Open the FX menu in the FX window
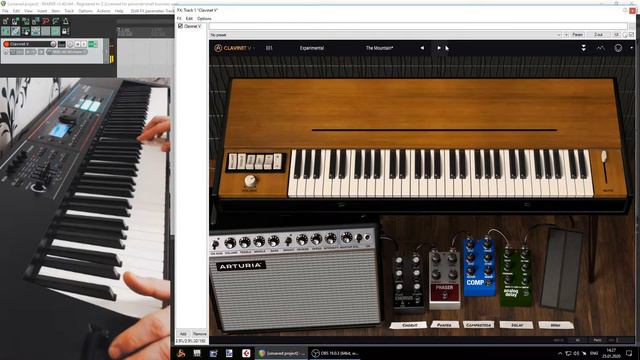 point(179,19)
